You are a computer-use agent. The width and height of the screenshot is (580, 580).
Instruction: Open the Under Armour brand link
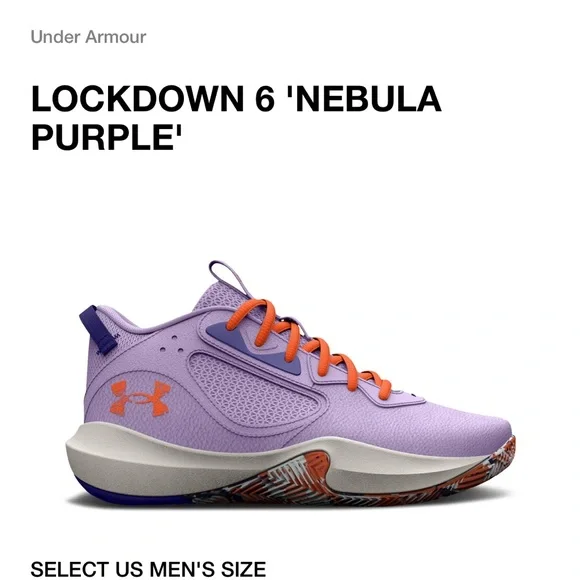88,37
